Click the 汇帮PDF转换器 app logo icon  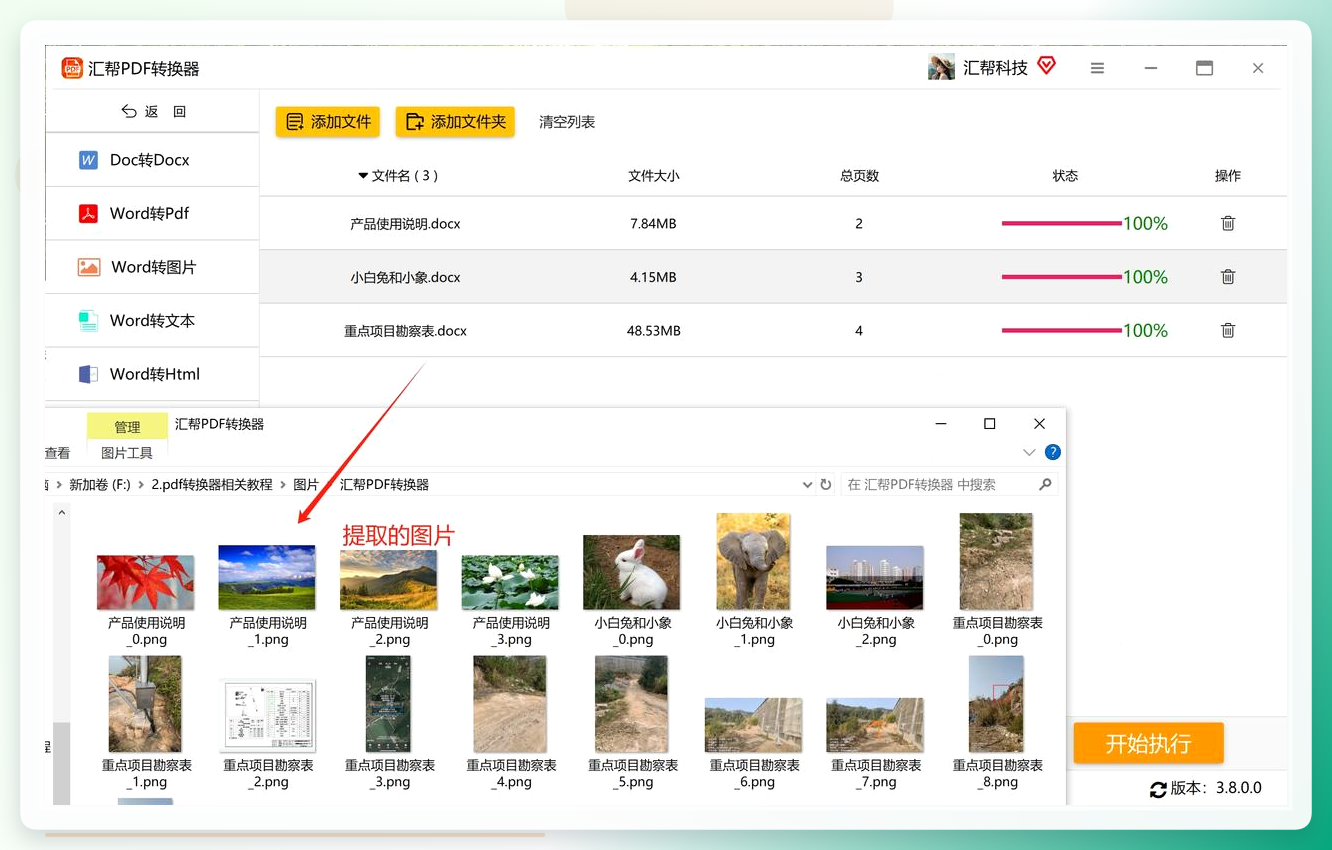click(x=72, y=68)
